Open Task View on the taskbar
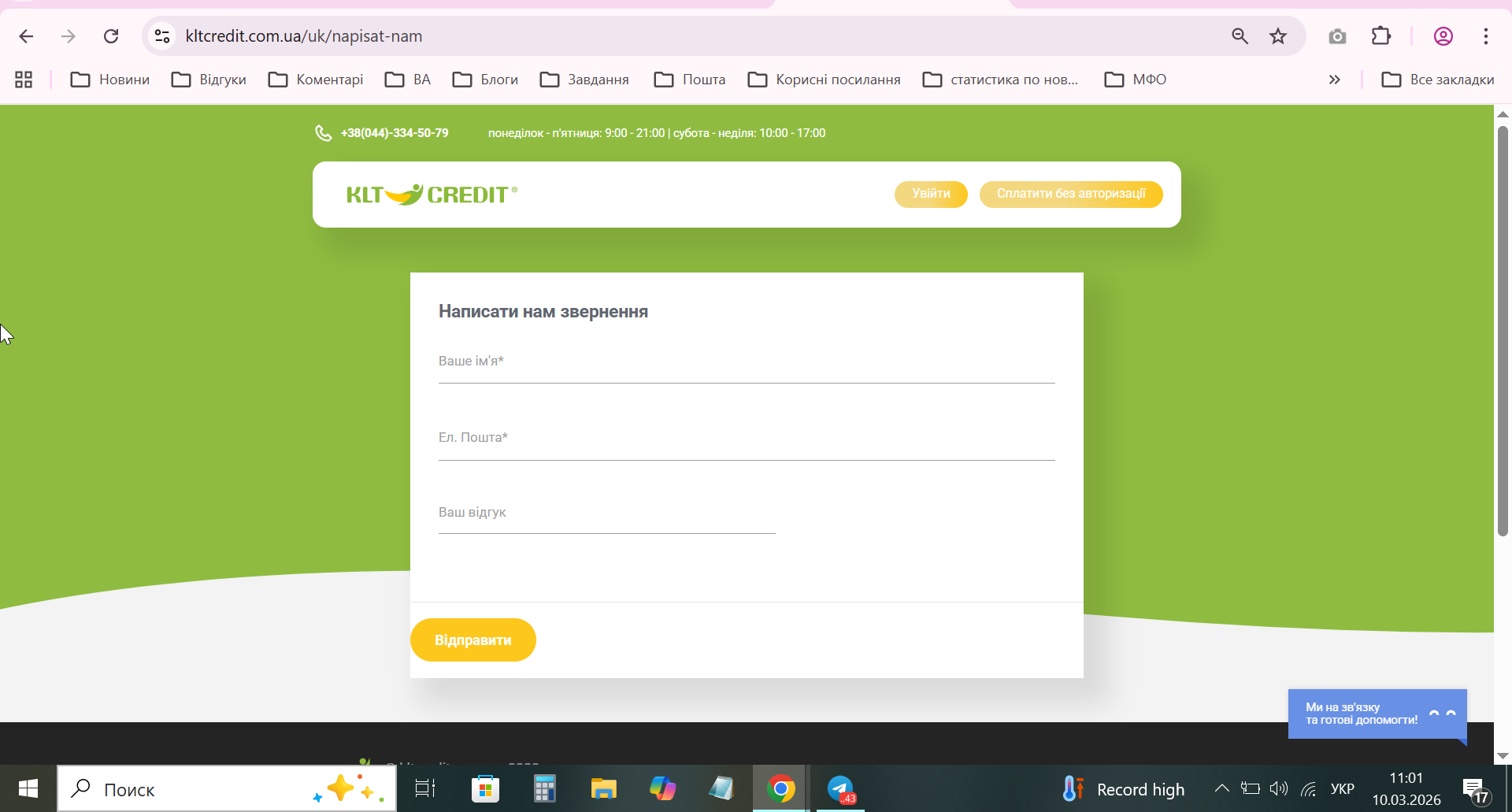The width and height of the screenshot is (1512, 812). [425, 788]
